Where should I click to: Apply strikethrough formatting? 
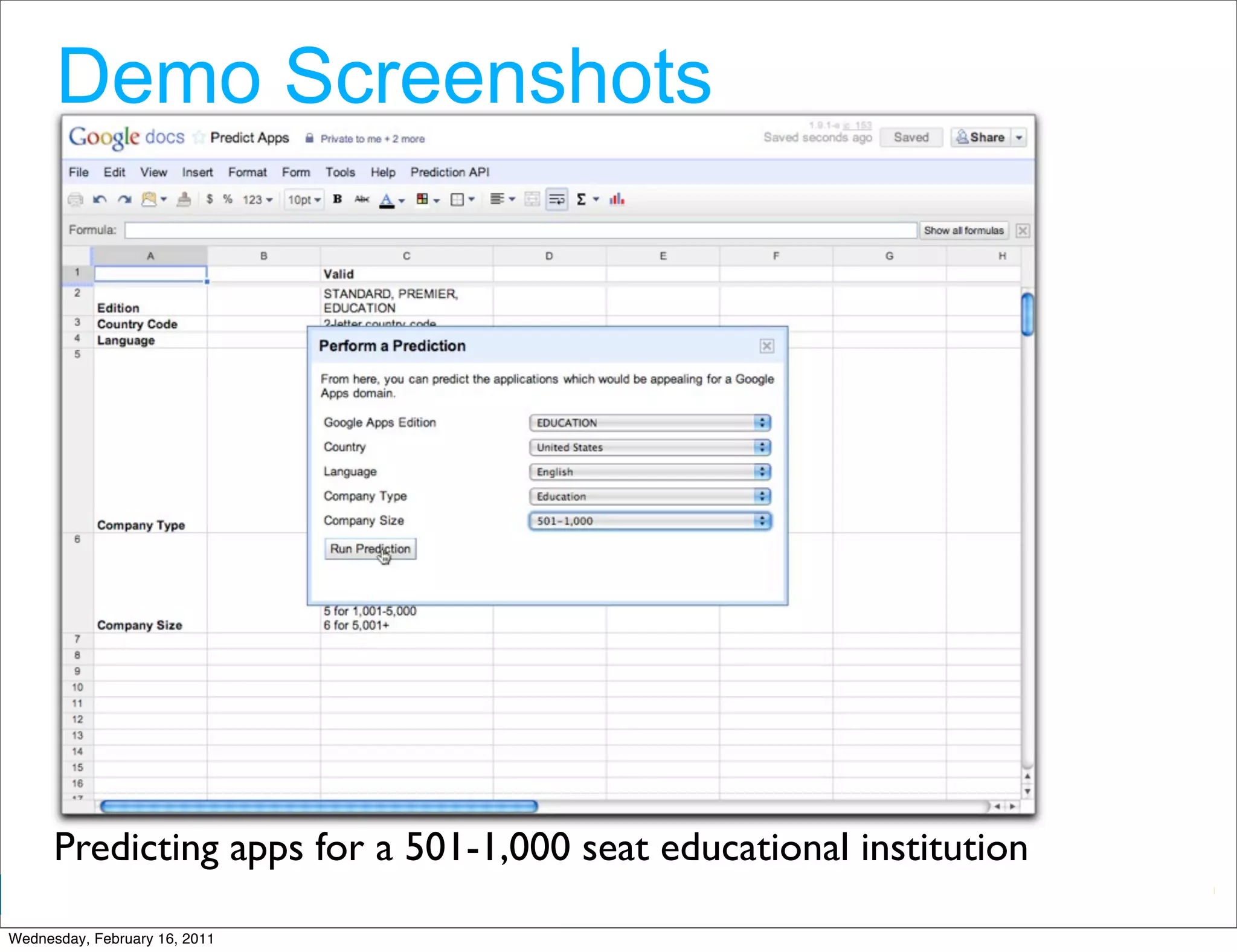tap(362, 199)
